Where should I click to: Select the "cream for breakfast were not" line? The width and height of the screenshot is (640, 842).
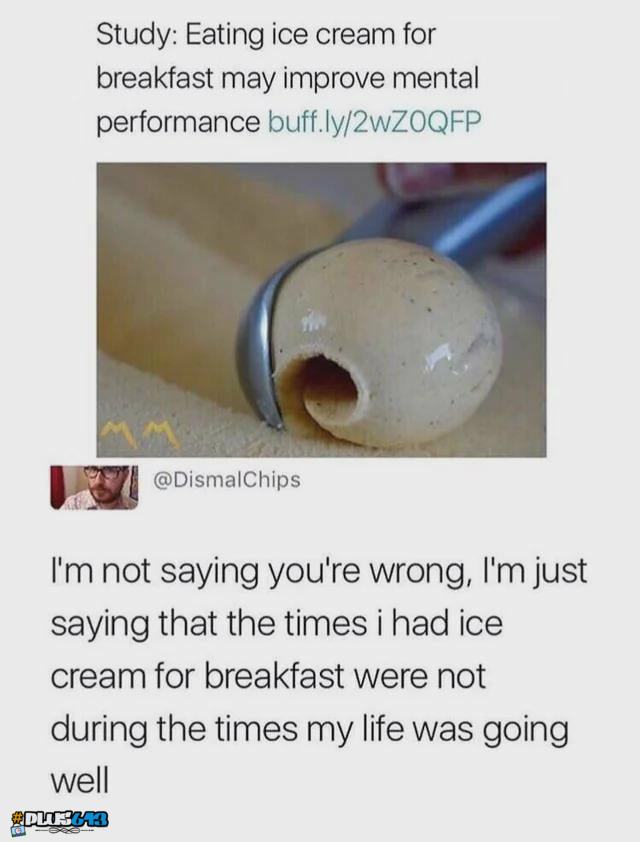click(268, 676)
